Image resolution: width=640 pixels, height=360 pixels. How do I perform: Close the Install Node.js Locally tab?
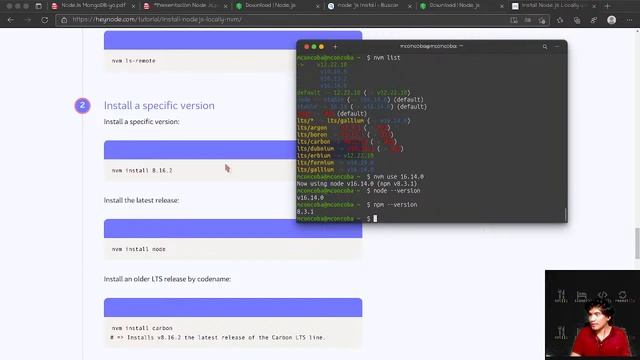[594, 6]
